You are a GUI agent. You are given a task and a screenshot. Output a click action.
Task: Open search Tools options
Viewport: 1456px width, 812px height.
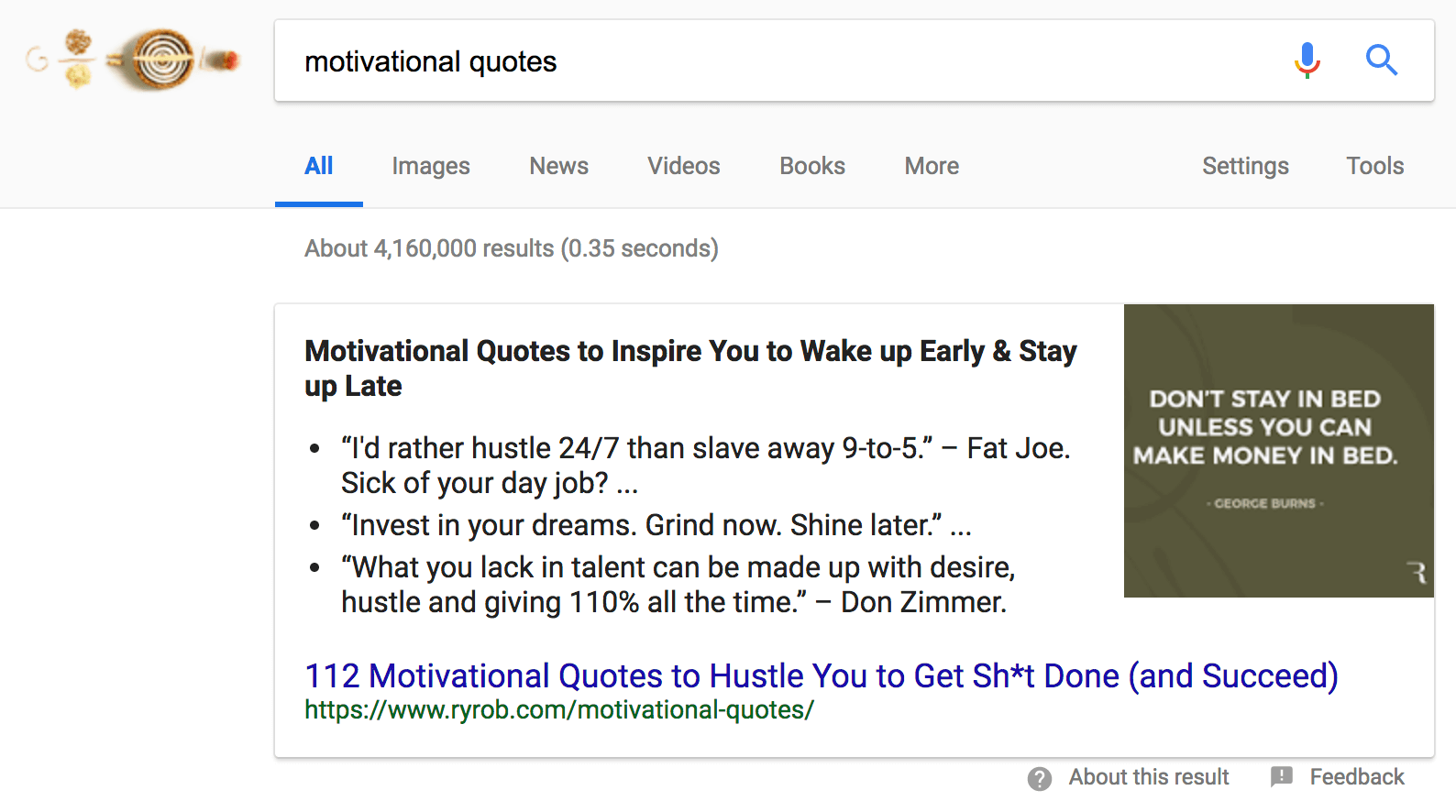1374,166
